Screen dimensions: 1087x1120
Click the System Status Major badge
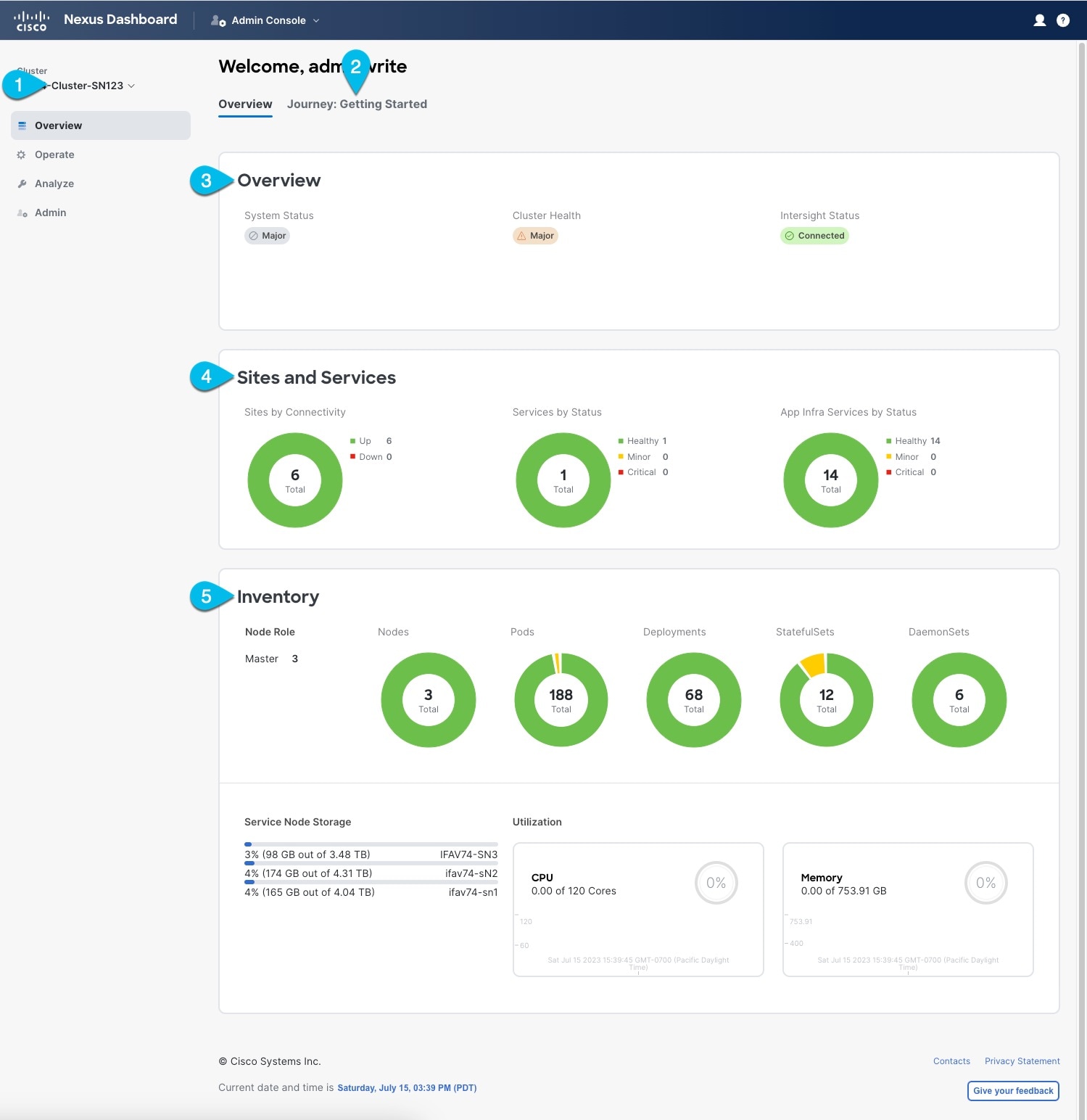267,236
